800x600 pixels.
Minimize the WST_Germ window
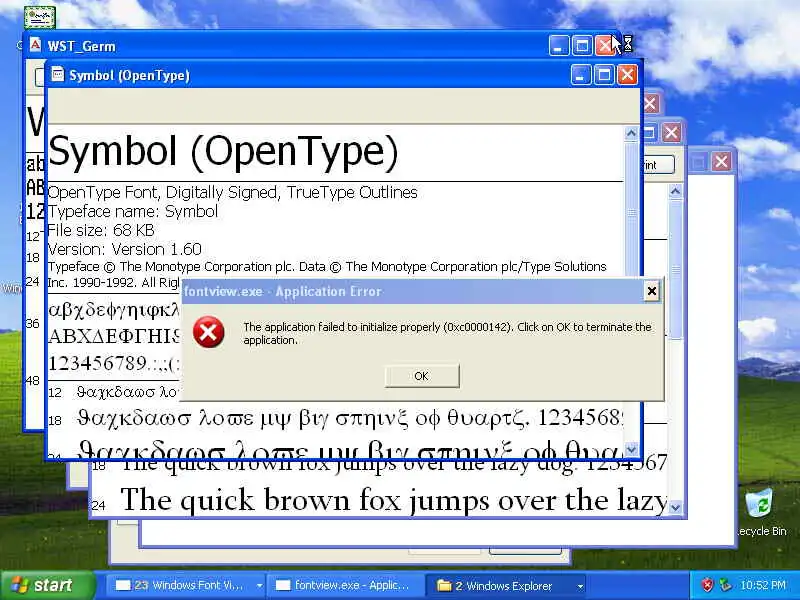tap(558, 46)
